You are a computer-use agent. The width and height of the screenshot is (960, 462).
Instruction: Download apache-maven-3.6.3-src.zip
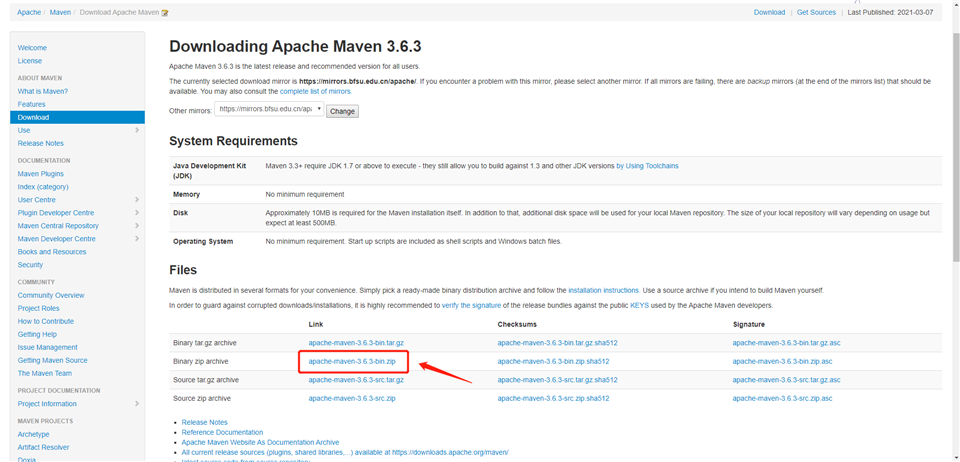point(352,398)
